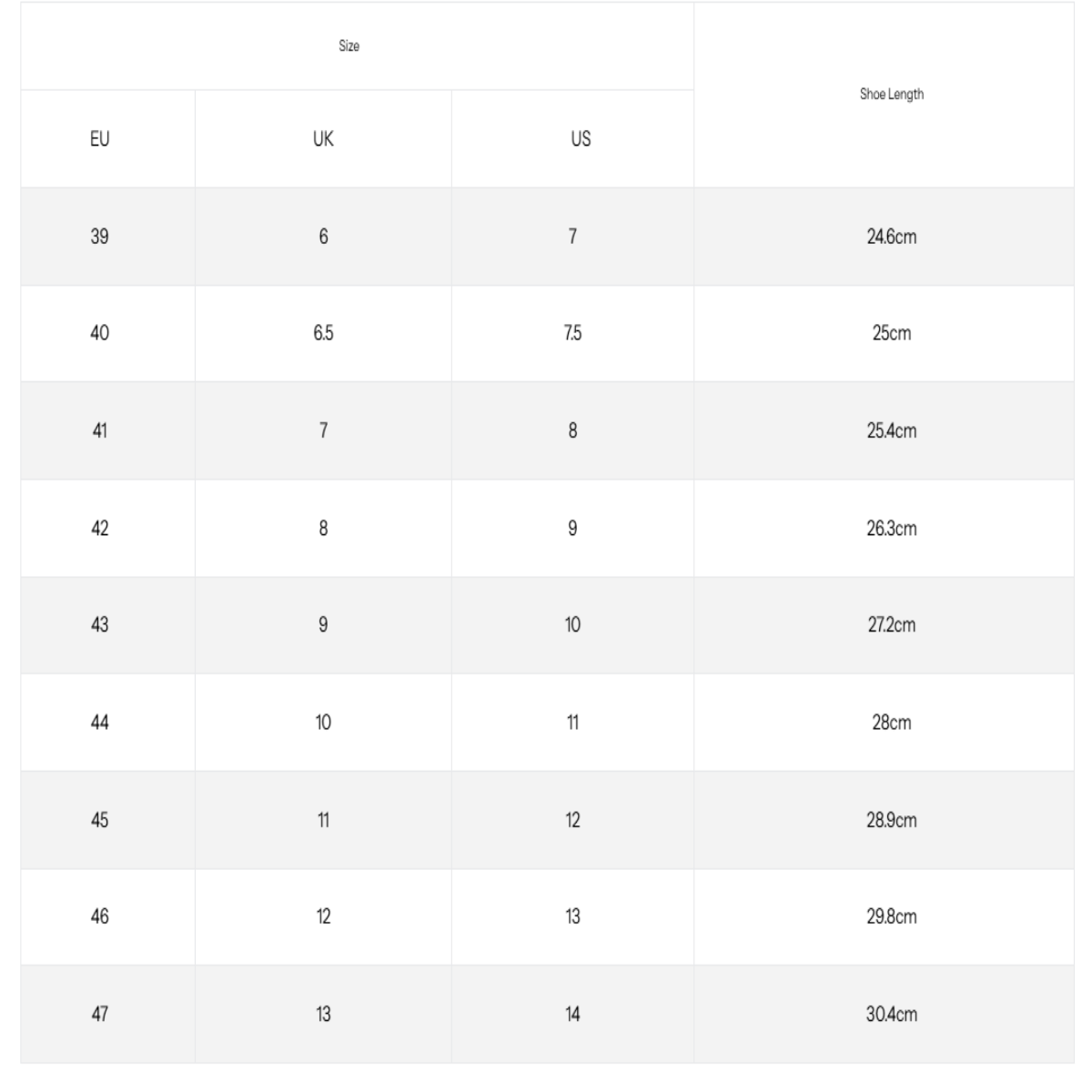
Task: Click the 24.6cm shoe length cell
Action: pos(891,237)
